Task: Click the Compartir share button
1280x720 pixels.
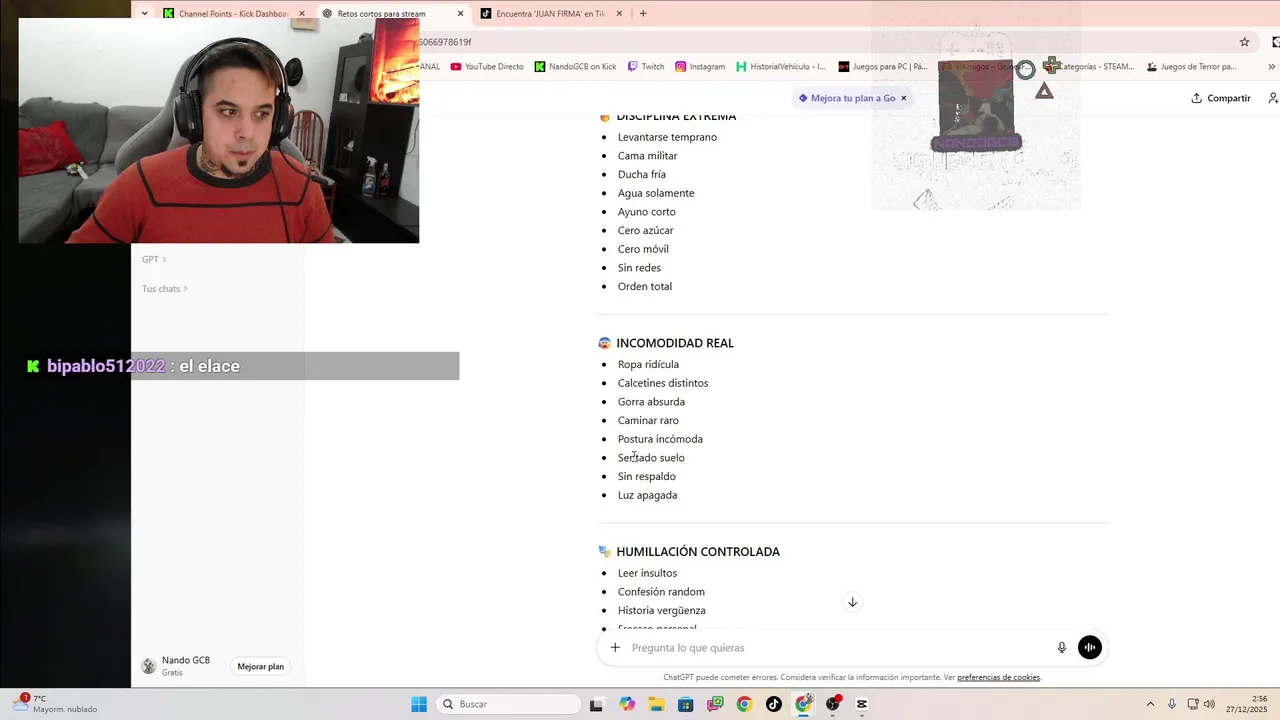Action: (1221, 98)
